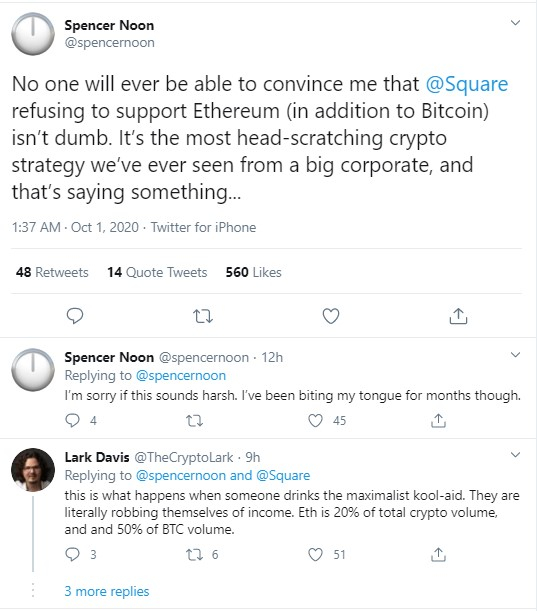Like Lark Davis's tweet with 51 likes
537x611 pixels.
click(x=315, y=554)
